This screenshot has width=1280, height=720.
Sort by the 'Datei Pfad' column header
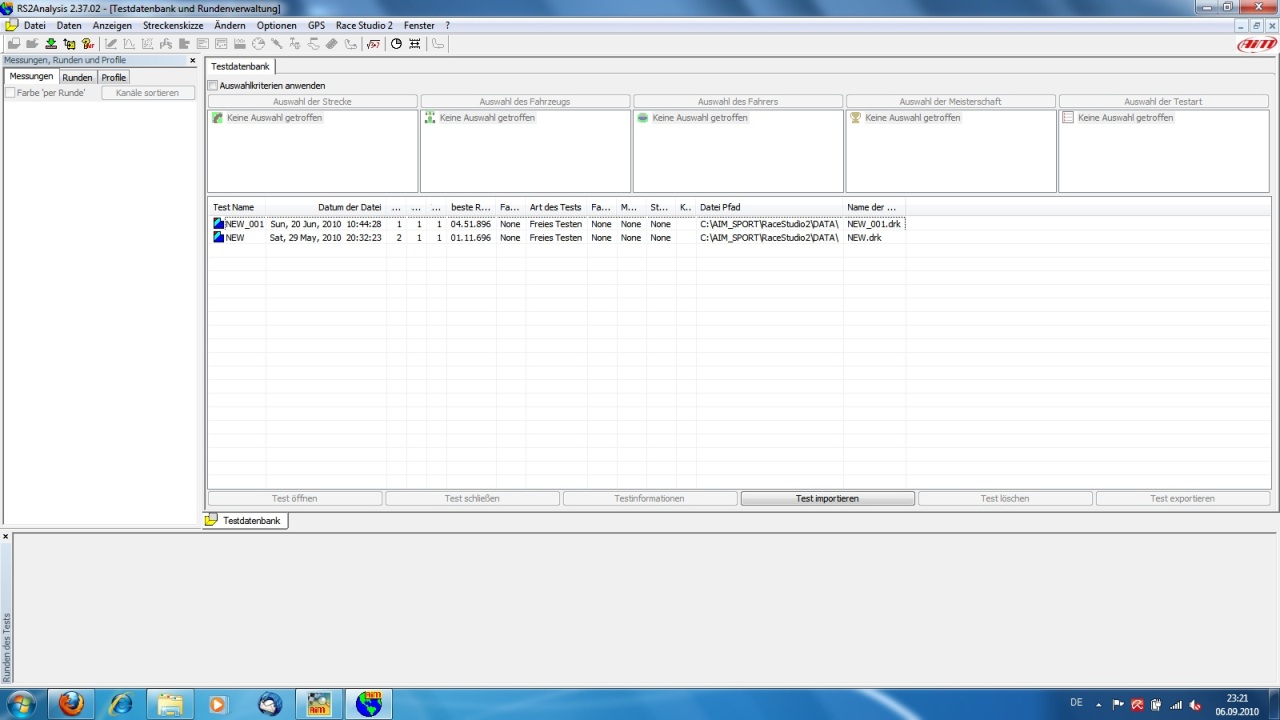770,208
